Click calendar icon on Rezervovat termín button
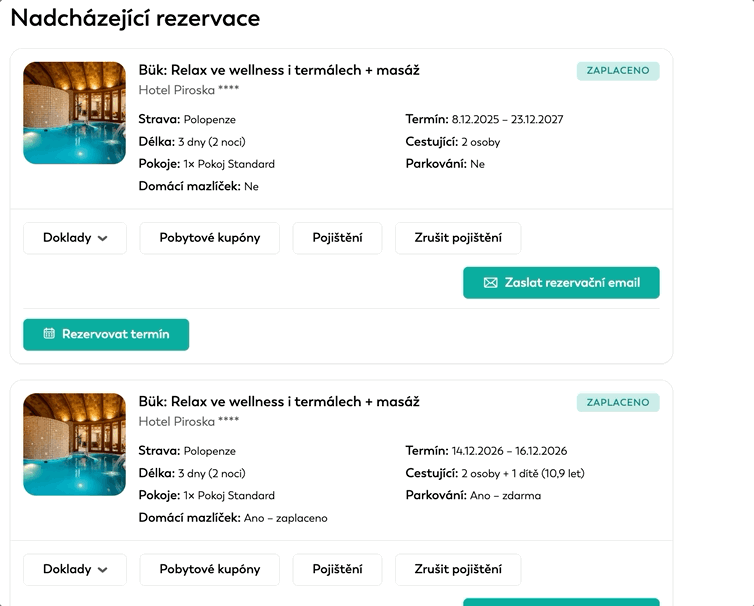This screenshot has width=754, height=606. click(49, 333)
